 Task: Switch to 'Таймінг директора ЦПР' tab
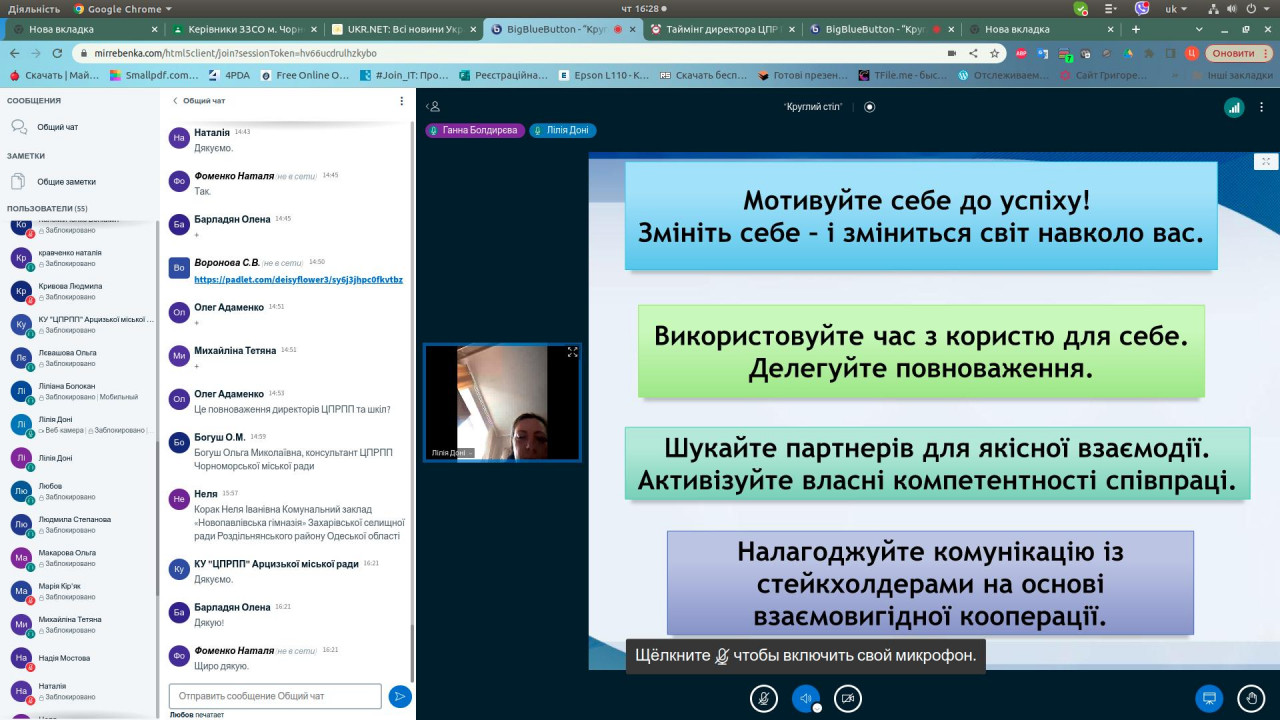[722, 29]
